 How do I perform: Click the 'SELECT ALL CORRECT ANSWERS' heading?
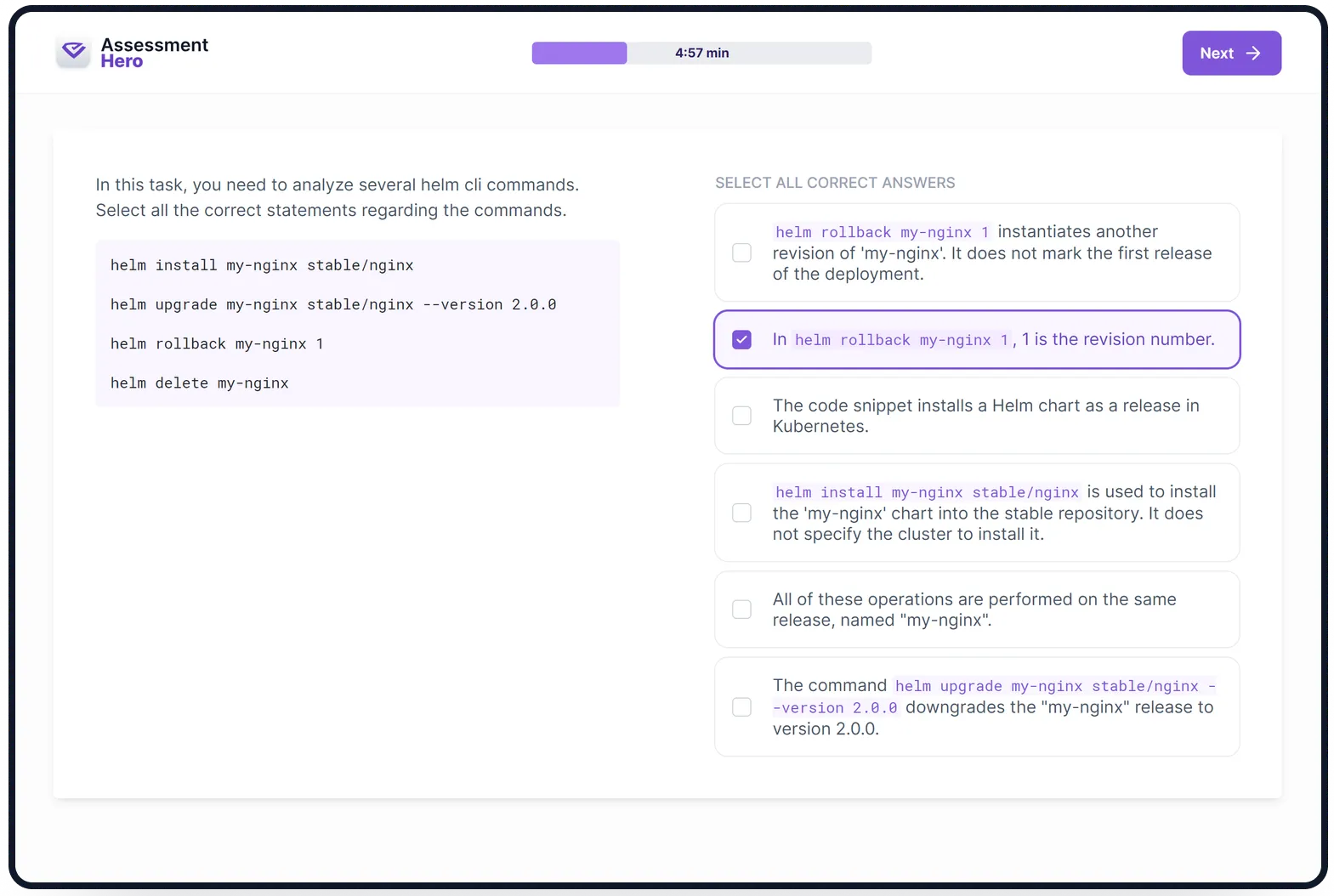[x=835, y=183]
